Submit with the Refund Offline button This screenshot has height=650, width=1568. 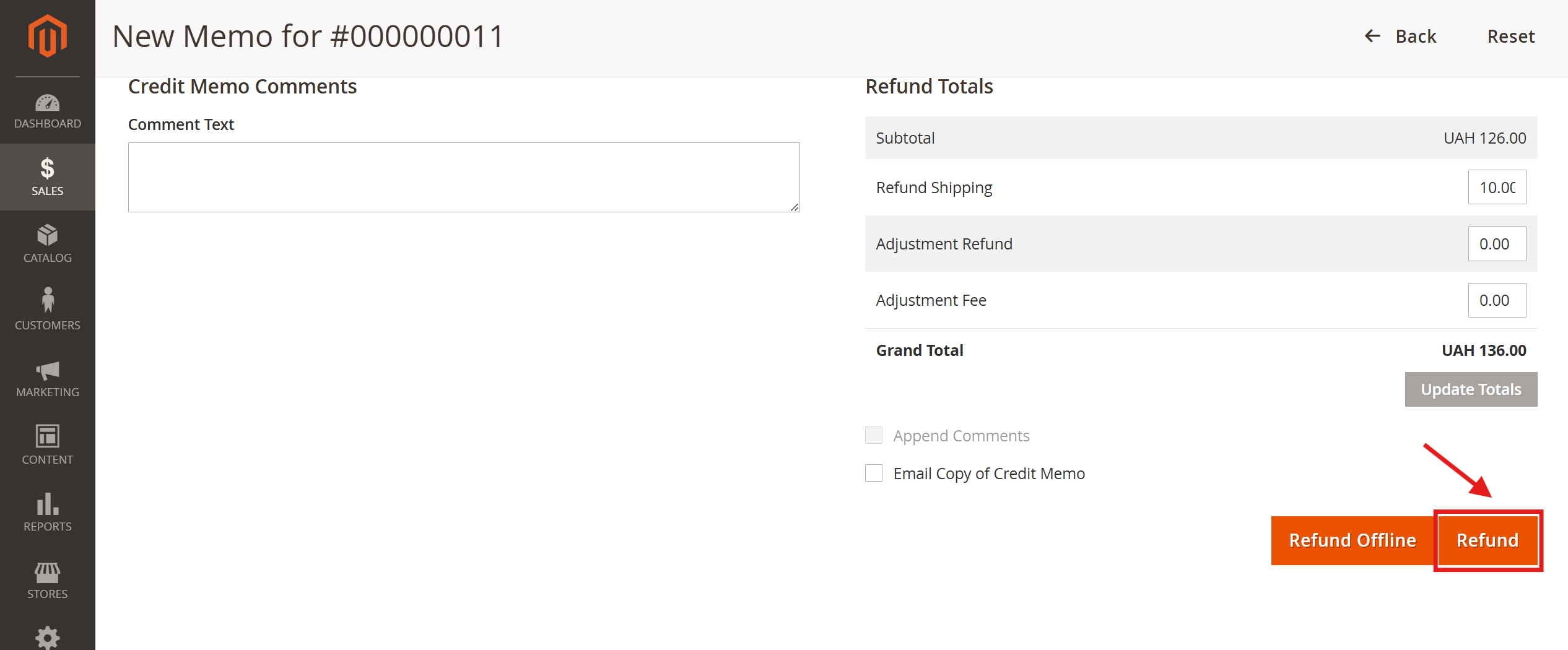point(1352,540)
